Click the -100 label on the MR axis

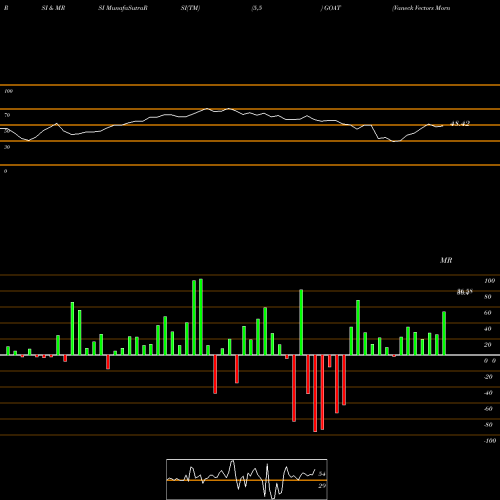coord(490,441)
